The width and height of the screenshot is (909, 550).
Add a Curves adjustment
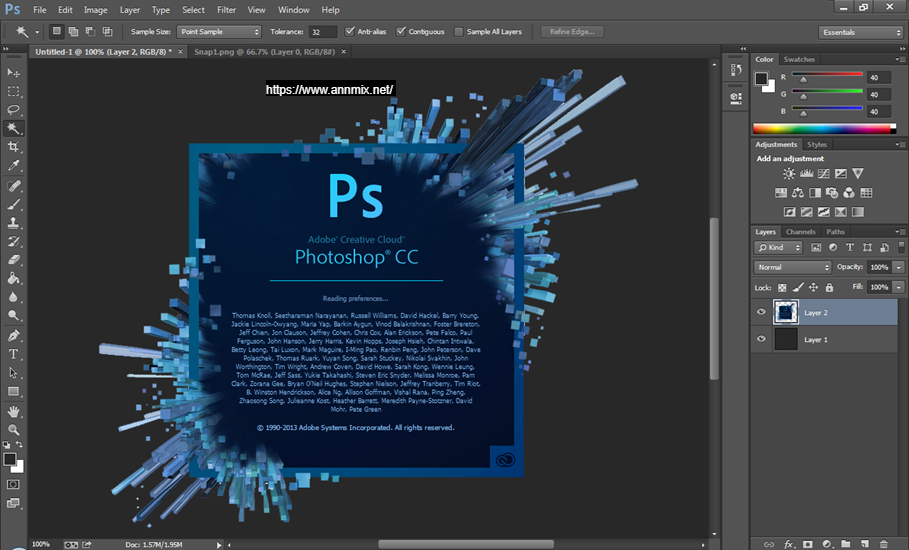tap(824, 173)
